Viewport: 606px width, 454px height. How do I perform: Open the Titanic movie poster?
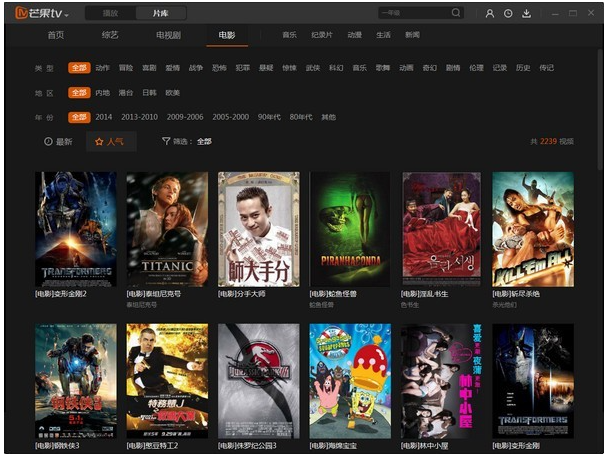click(167, 229)
